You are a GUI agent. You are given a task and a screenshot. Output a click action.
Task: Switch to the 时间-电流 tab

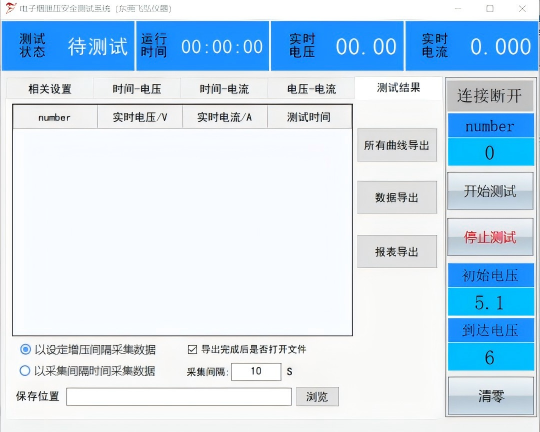coord(224,89)
